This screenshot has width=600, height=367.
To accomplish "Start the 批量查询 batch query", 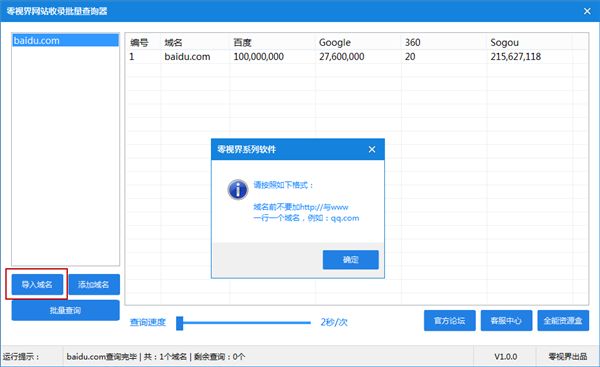I will (65, 310).
